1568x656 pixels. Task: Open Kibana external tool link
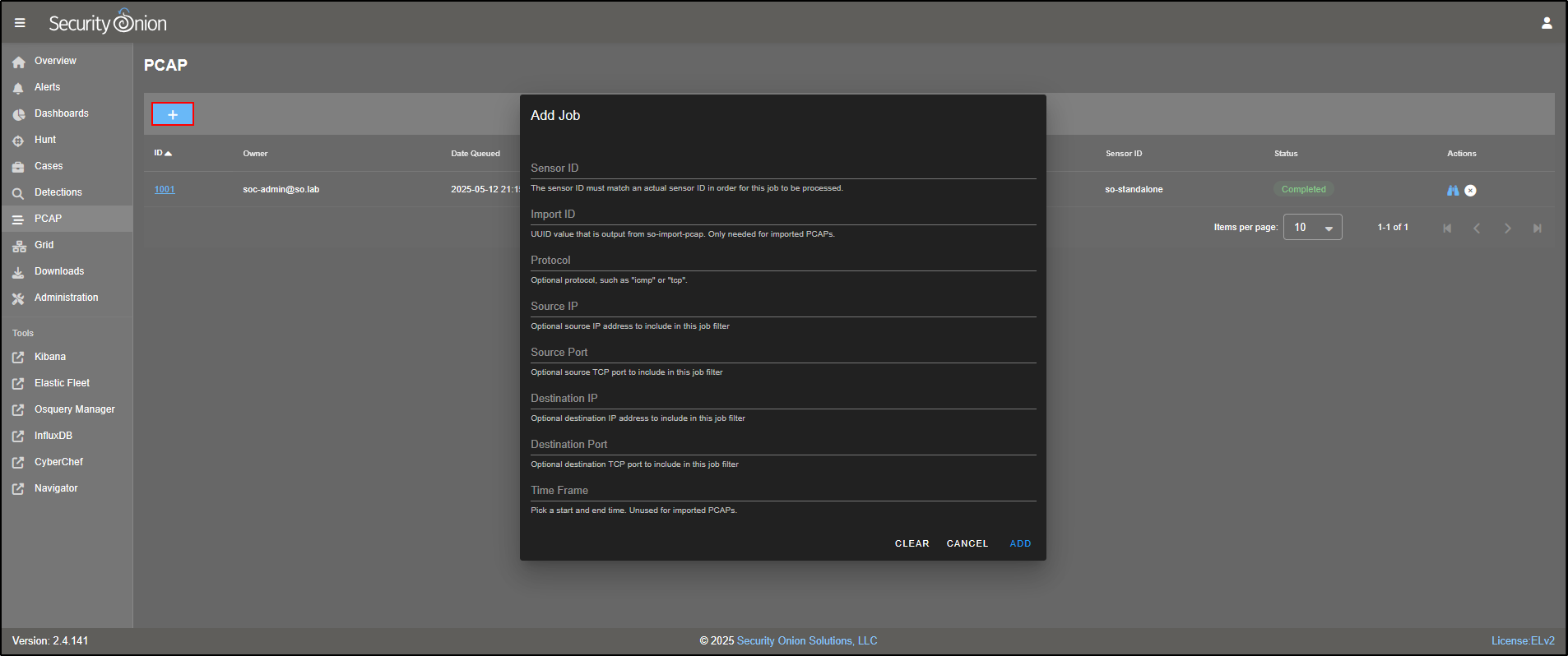50,357
